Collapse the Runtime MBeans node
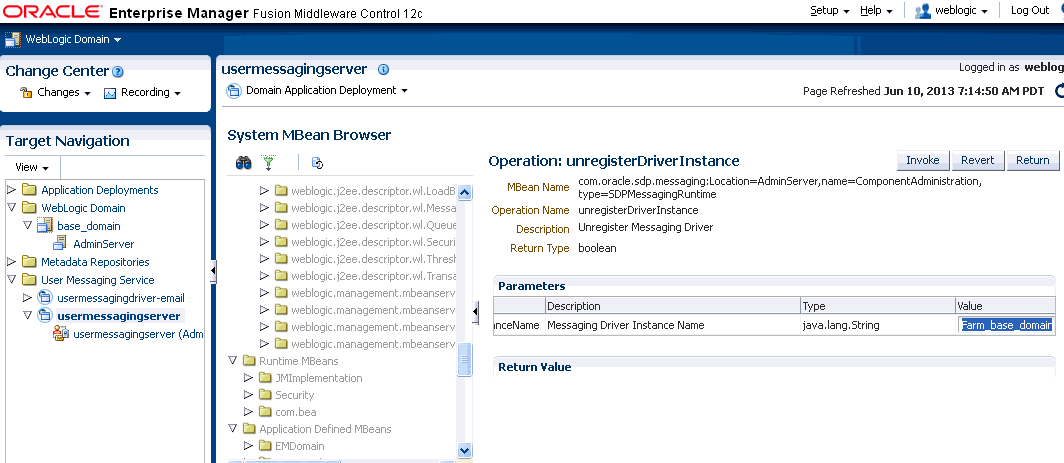The height and width of the screenshot is (463, 1064). point(232,360)
